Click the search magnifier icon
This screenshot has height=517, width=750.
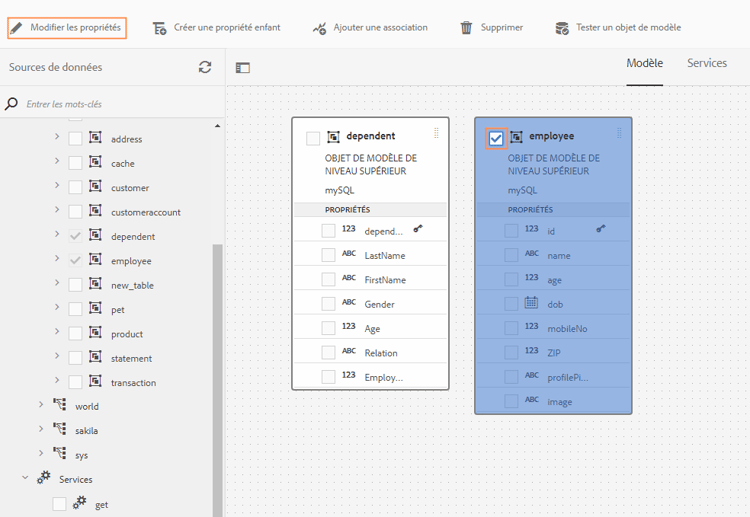pyautogui.click(x=11, y=104)
